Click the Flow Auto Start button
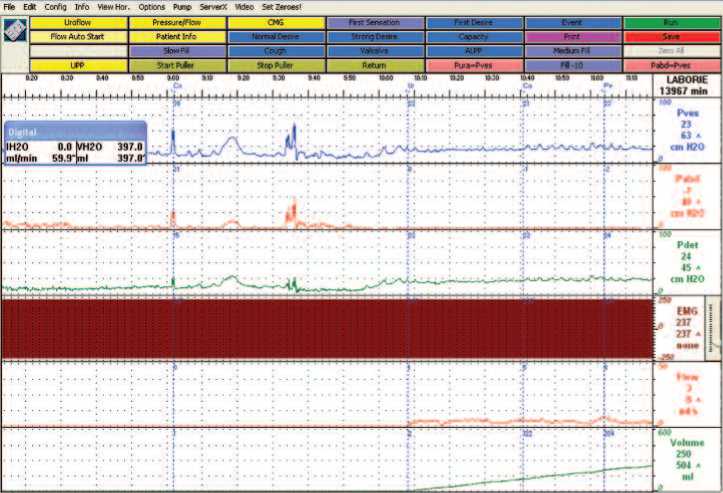The image size is (723, 493). tap(78, 37)
